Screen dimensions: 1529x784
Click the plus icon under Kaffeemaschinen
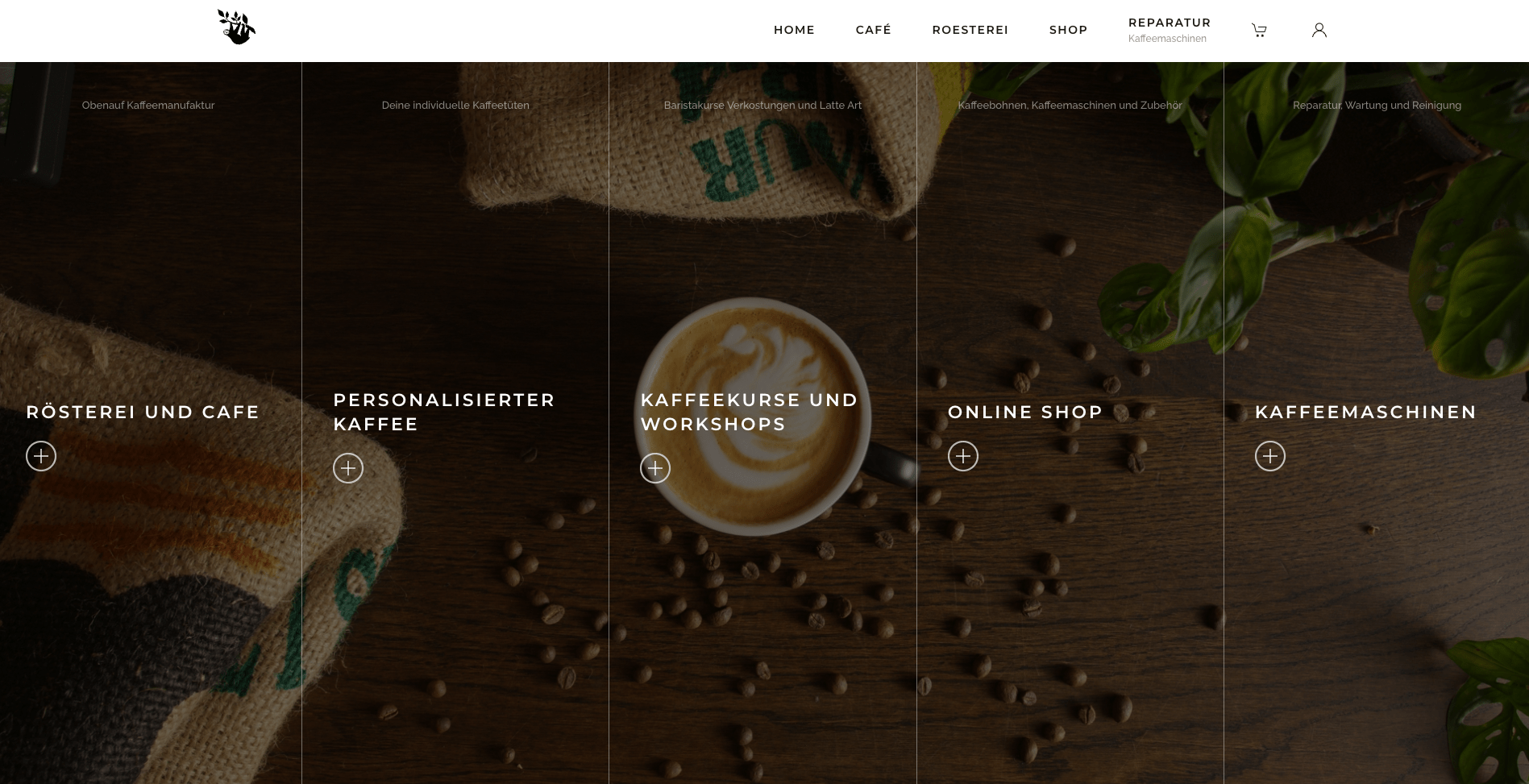pyautogui.click(x=1270, y=456)
